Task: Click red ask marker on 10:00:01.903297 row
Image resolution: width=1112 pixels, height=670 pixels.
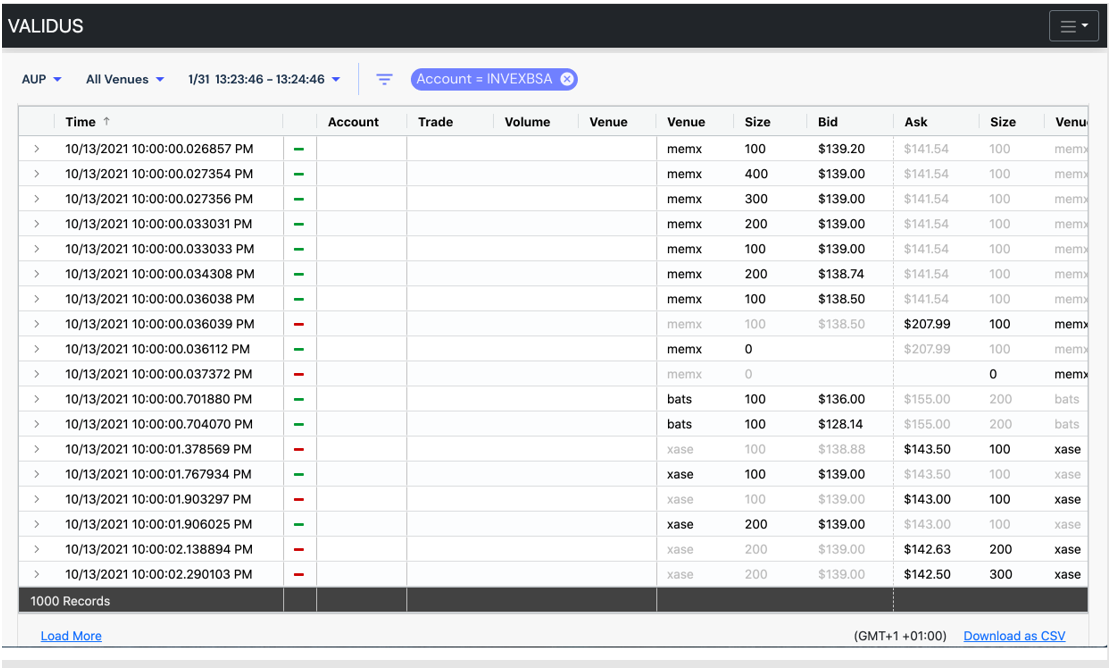Action: pyautogui.click(x=299, y=500)
